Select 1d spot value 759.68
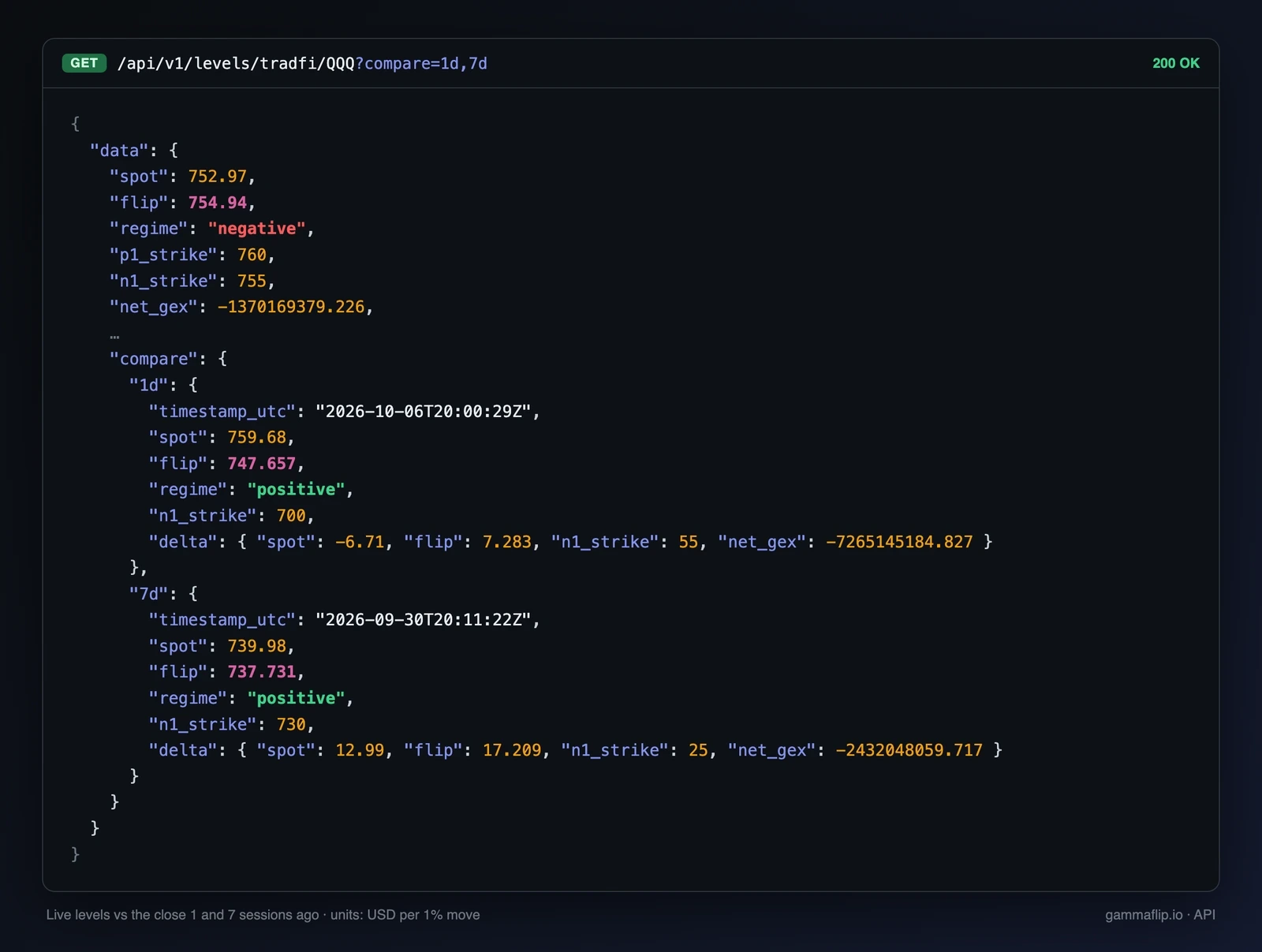 [x=257, y=438]
